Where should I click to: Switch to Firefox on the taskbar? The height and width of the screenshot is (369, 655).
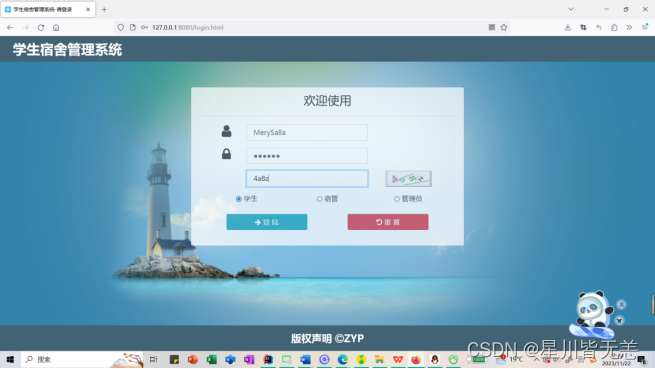point(416,359)
